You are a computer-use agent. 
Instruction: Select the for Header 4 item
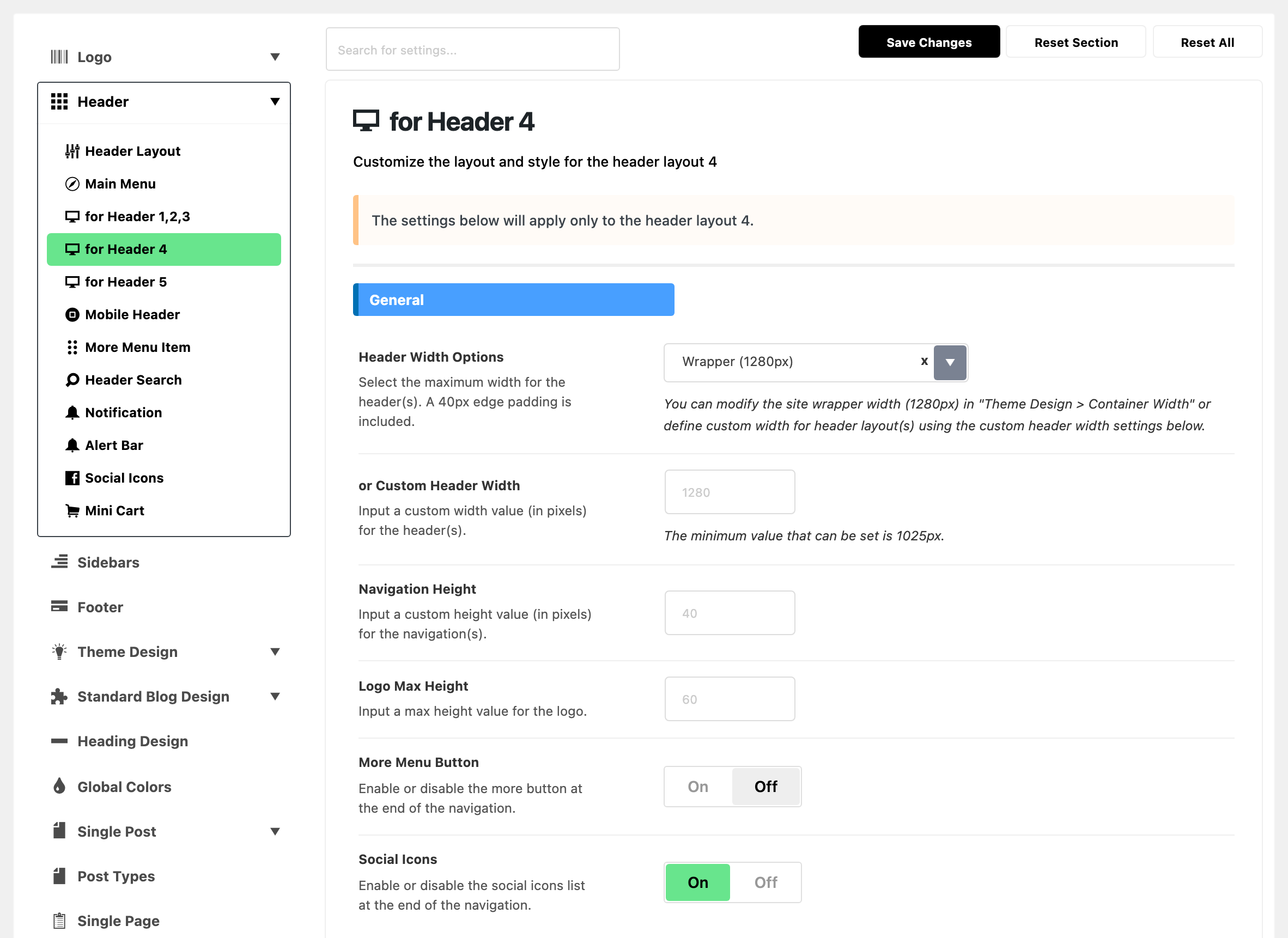(x=163, y=249)
